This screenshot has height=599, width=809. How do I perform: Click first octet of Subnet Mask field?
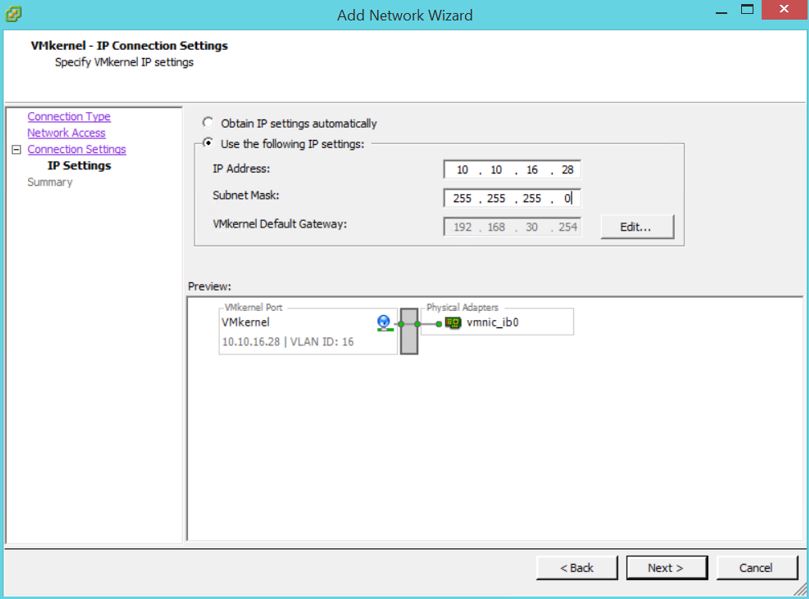tap(462, 198)
